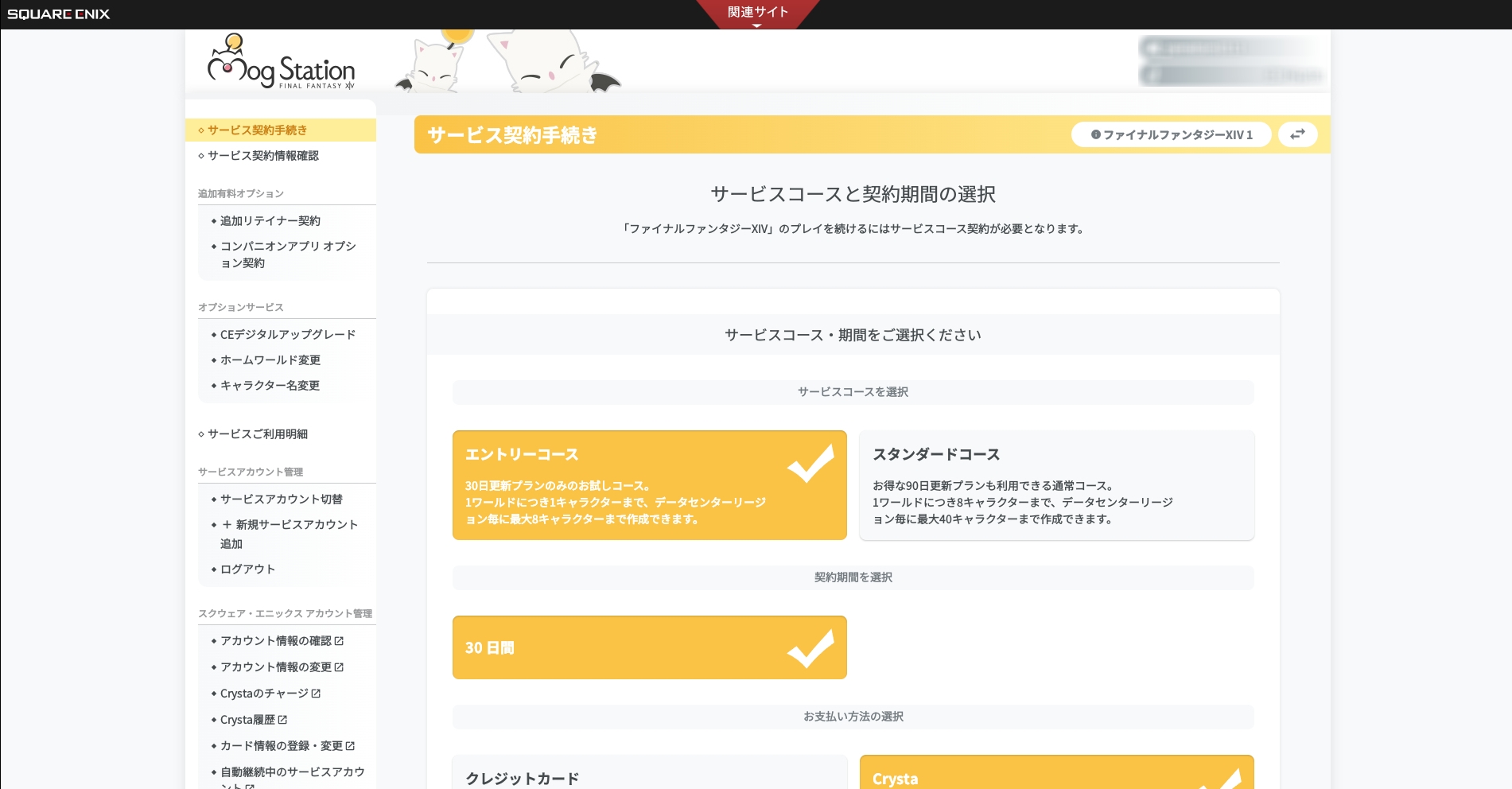The width and height of the screenshot is (1512, 789).
Task: Click the Mog Station logo
Action: pyautogui.click(x=281, y=62)
